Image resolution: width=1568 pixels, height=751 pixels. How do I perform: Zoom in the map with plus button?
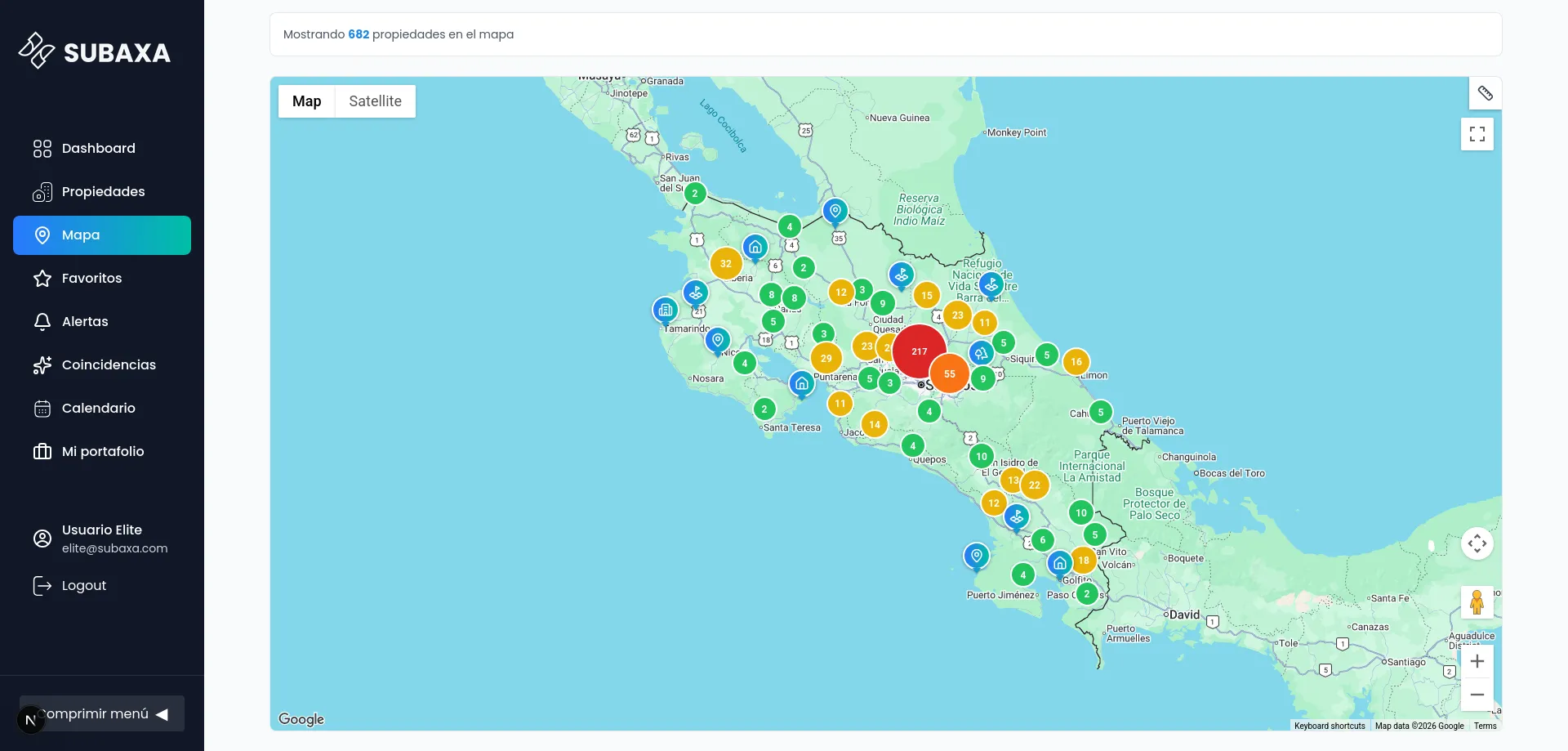coord(1477,661)
